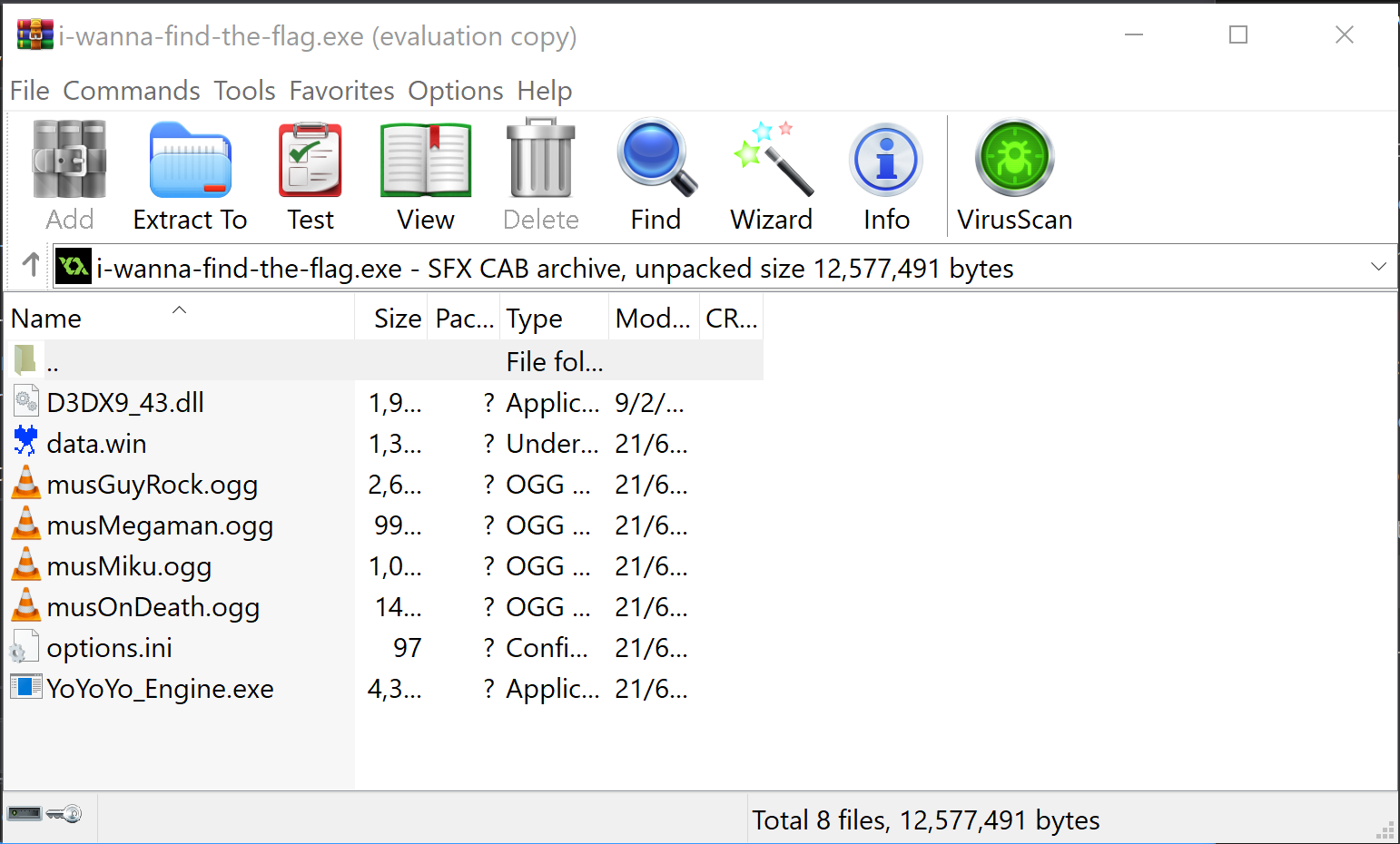
Task: Go up one folder level arrow
Action: click(x=31, y=265)
